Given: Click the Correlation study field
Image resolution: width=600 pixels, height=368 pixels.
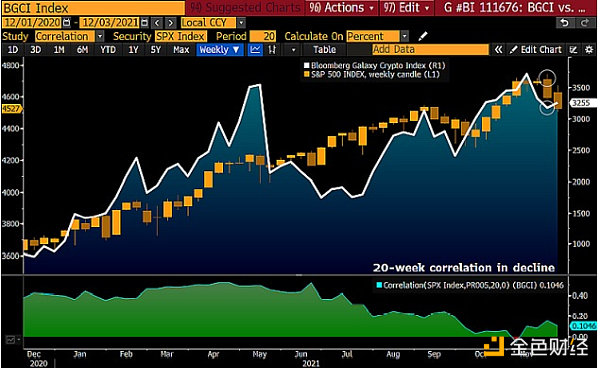Looking at the screenshot, I should (65, 36).
